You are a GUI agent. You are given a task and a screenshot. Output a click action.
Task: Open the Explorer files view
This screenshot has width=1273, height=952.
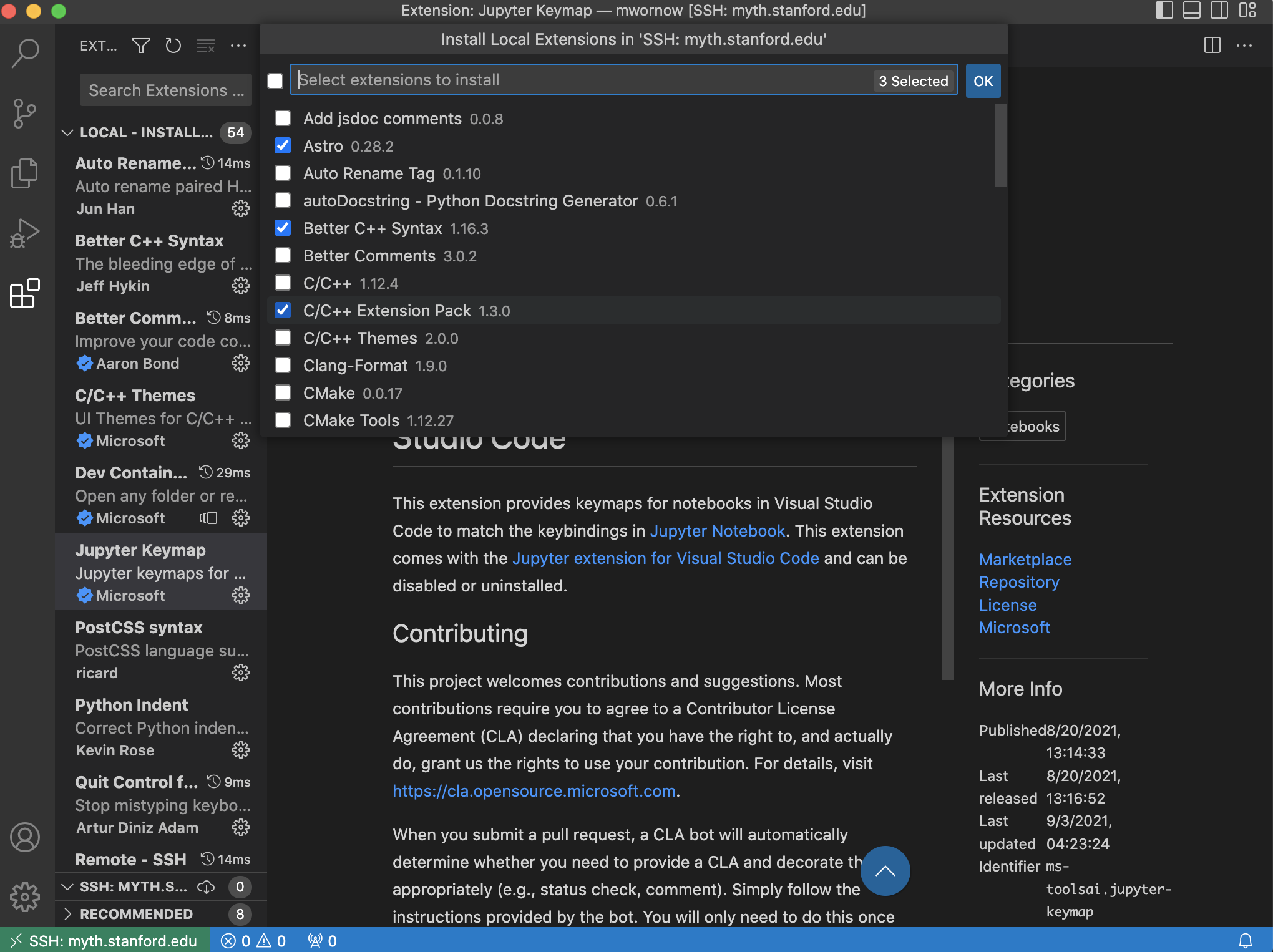pos(25,173)
